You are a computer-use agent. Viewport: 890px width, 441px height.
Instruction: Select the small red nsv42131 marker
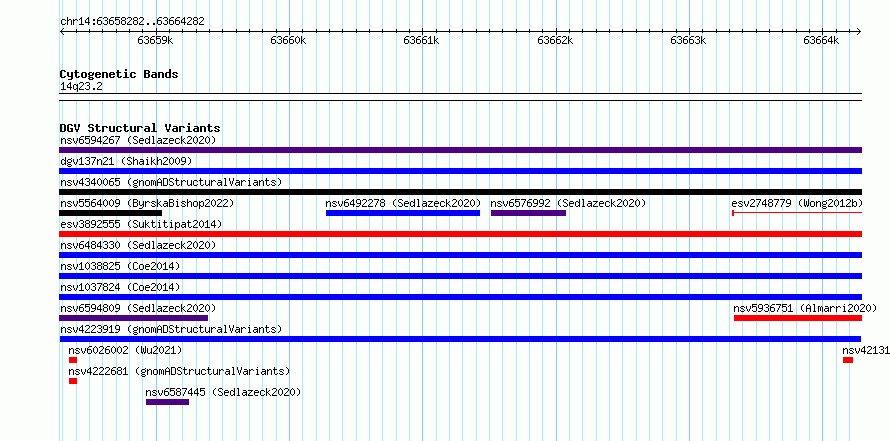(x=848, y=360)
